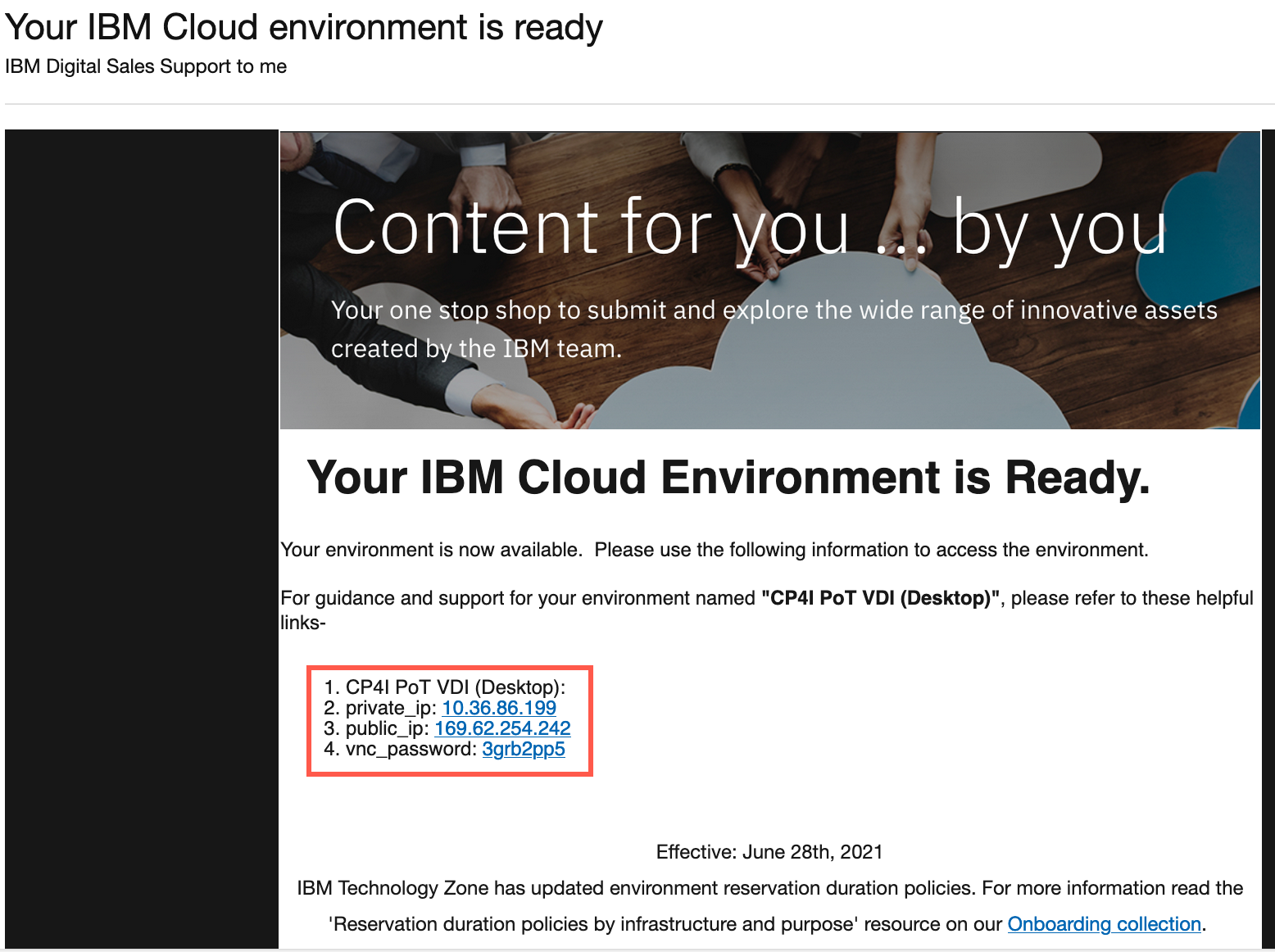Click the 'private_ip:' label in the list

pos(391,708)
